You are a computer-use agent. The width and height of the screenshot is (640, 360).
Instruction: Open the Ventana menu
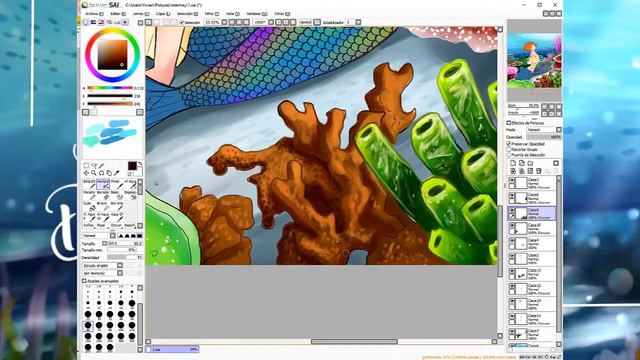click(x=257, y=14)
